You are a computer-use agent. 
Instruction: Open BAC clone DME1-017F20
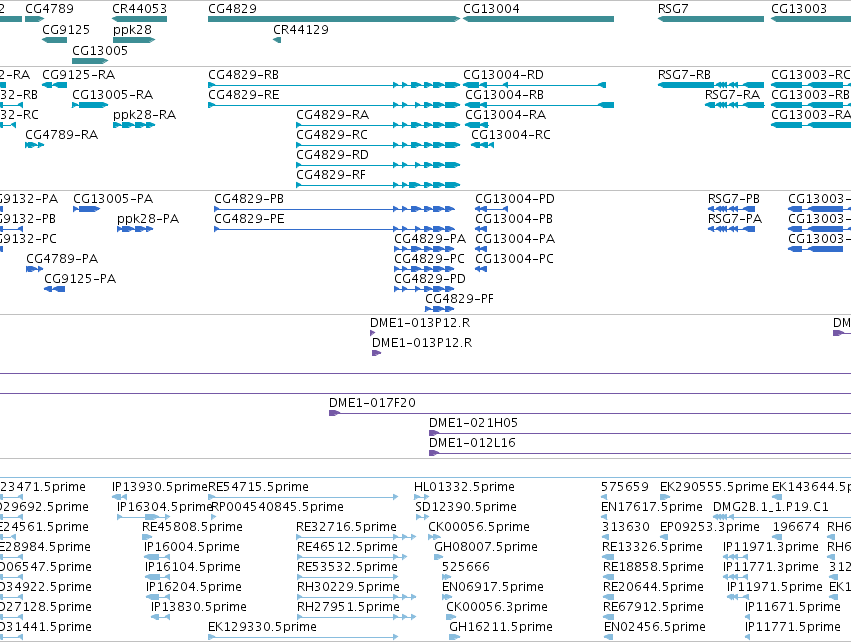click(x=372, y=403)
